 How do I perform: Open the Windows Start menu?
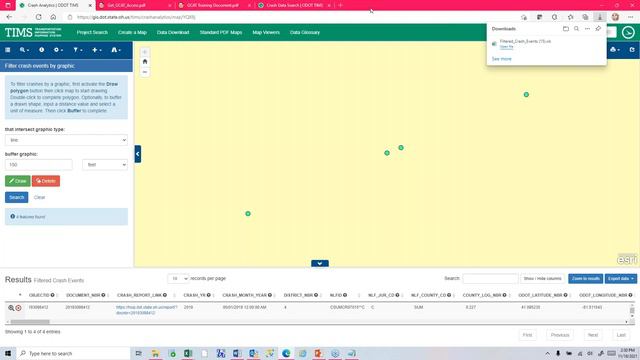(x=8, y=353)
